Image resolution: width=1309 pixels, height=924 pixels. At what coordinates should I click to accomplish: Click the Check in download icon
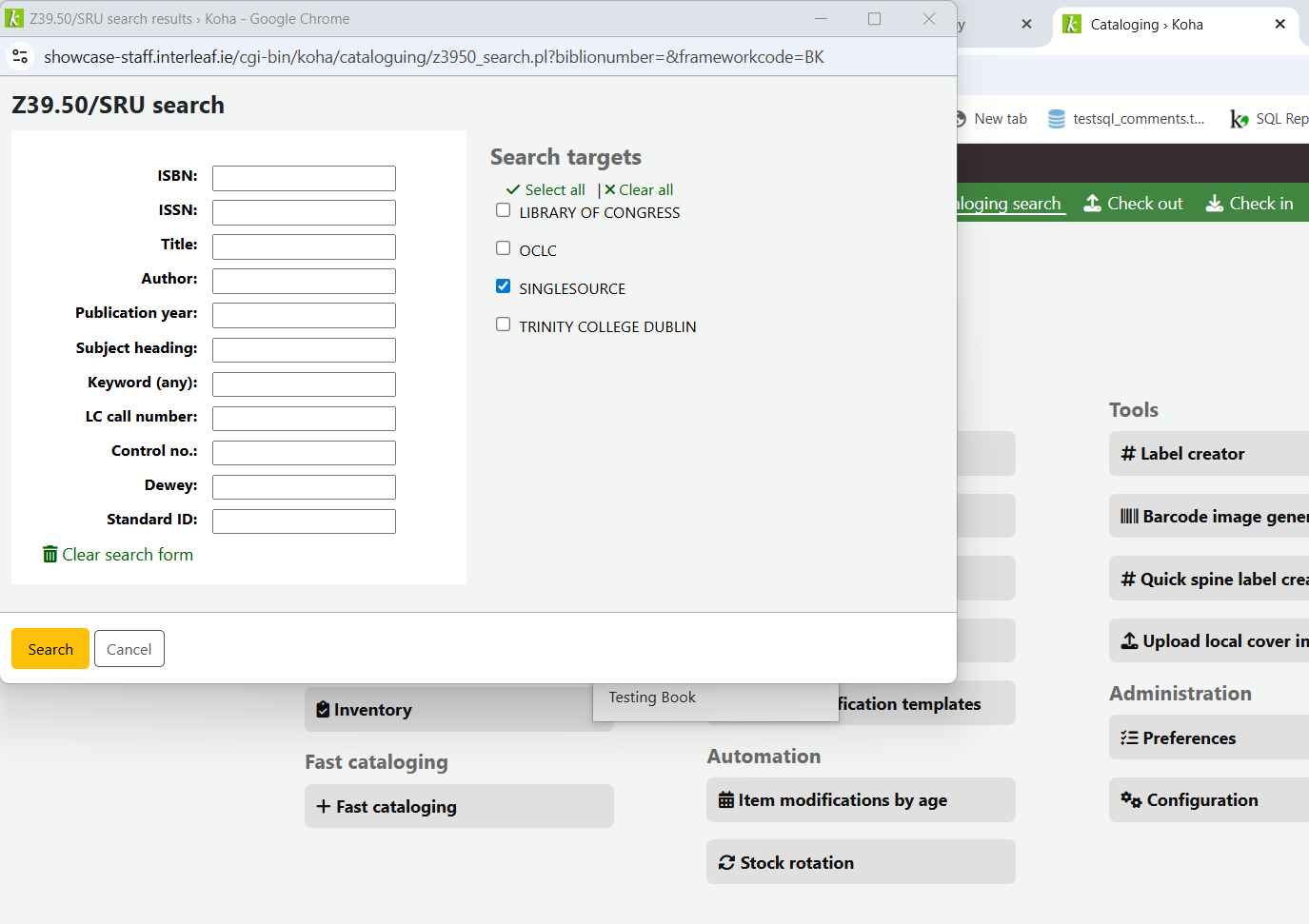pos(1215,203)
